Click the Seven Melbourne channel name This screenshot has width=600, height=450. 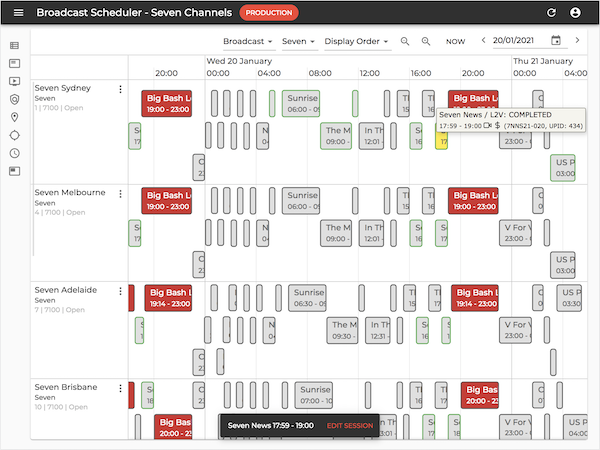[70, 192]
